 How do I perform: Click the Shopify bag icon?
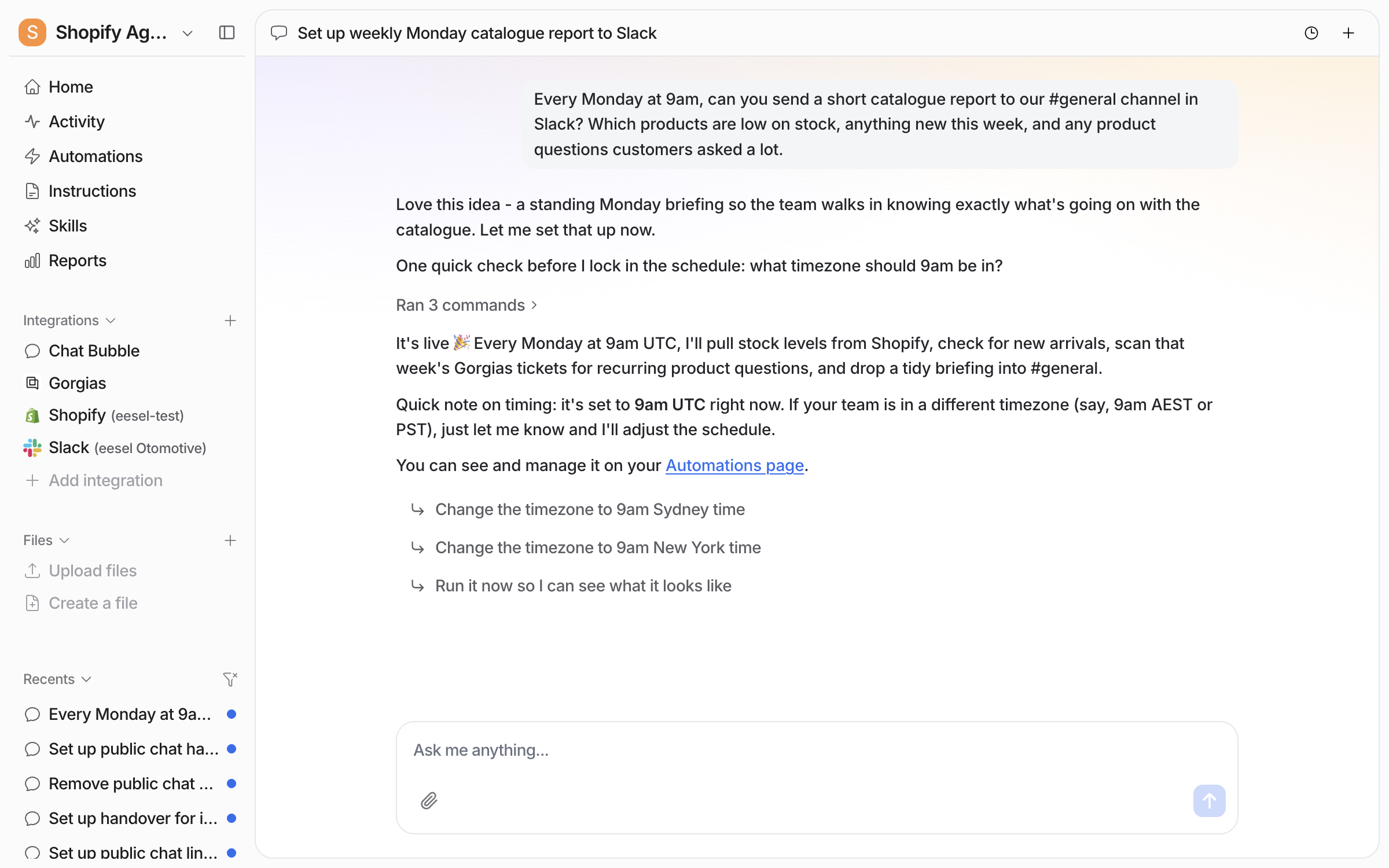32,415
